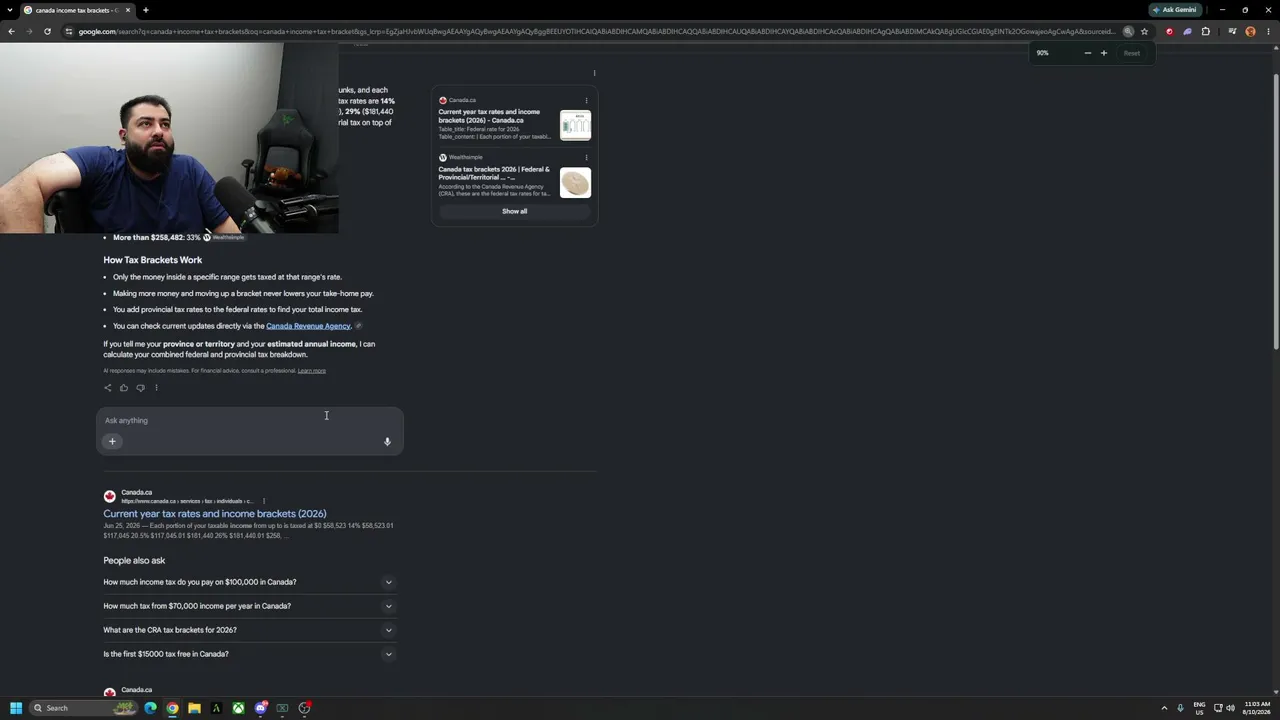Click the Ask Gemini button

[x=1175, y=10]
